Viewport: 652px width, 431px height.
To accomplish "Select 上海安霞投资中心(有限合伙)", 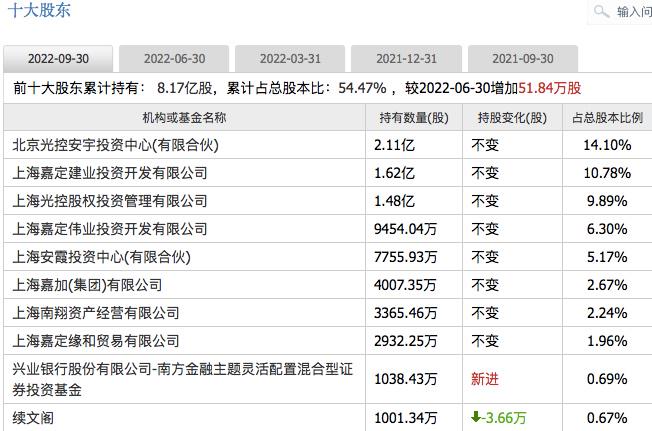I will [x=101, y=257].
